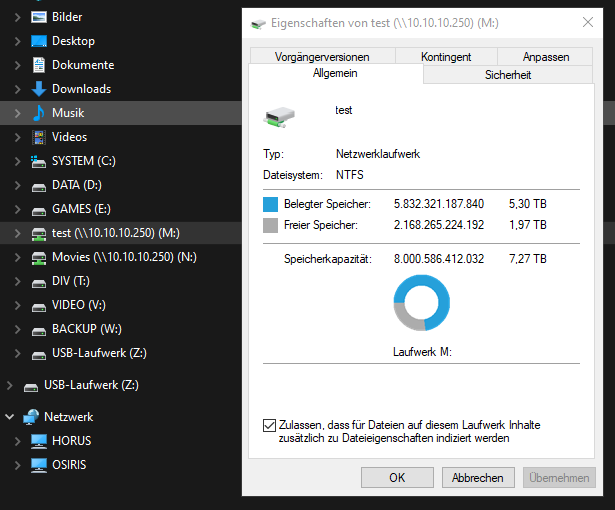Viewport: 615px width, 510px height.
Task: Click the Übernehmen button
Action: tap(559, 477)
